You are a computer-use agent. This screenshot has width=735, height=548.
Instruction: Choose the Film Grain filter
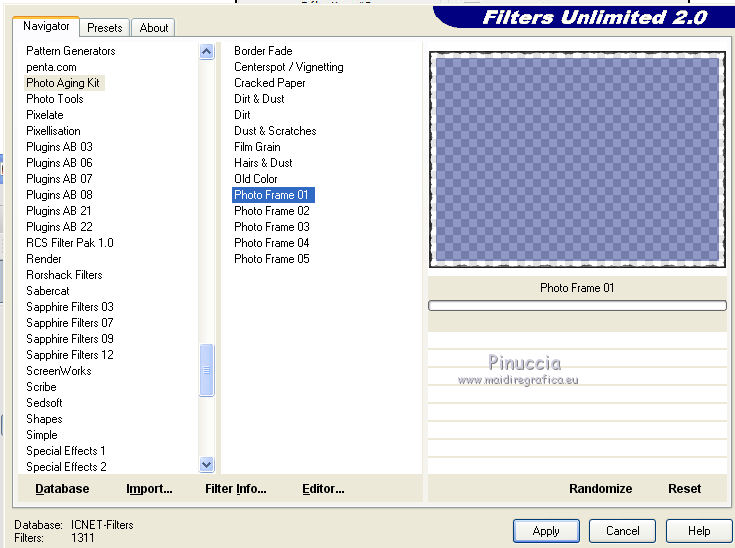pos(257,147)
